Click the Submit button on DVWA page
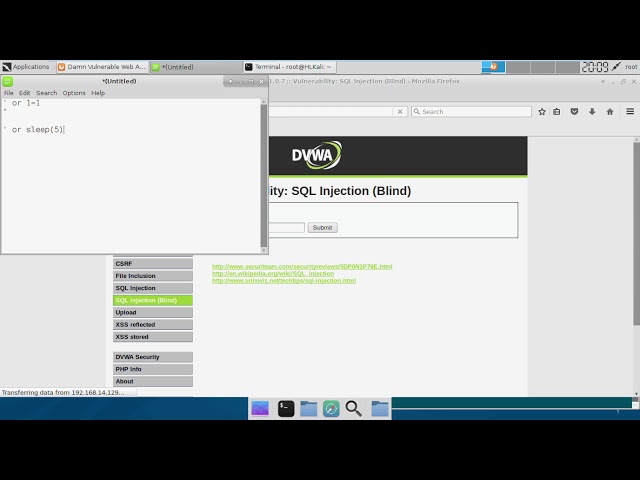Viewport: 640px width, 480px height. pyautogui.click(x=322, y=228)
